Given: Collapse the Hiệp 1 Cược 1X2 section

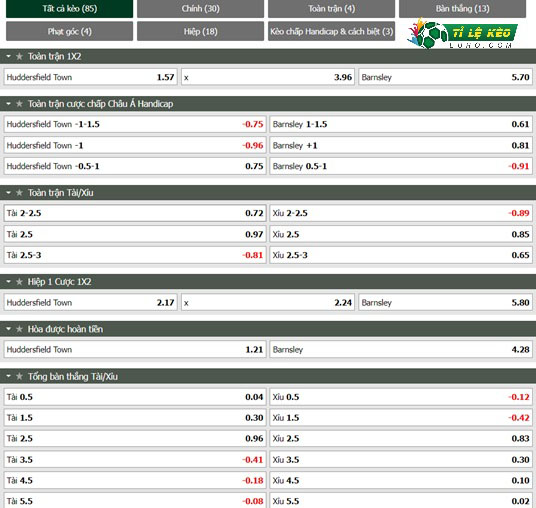Looking at the screenshot, I should click(x=9, y=282).
